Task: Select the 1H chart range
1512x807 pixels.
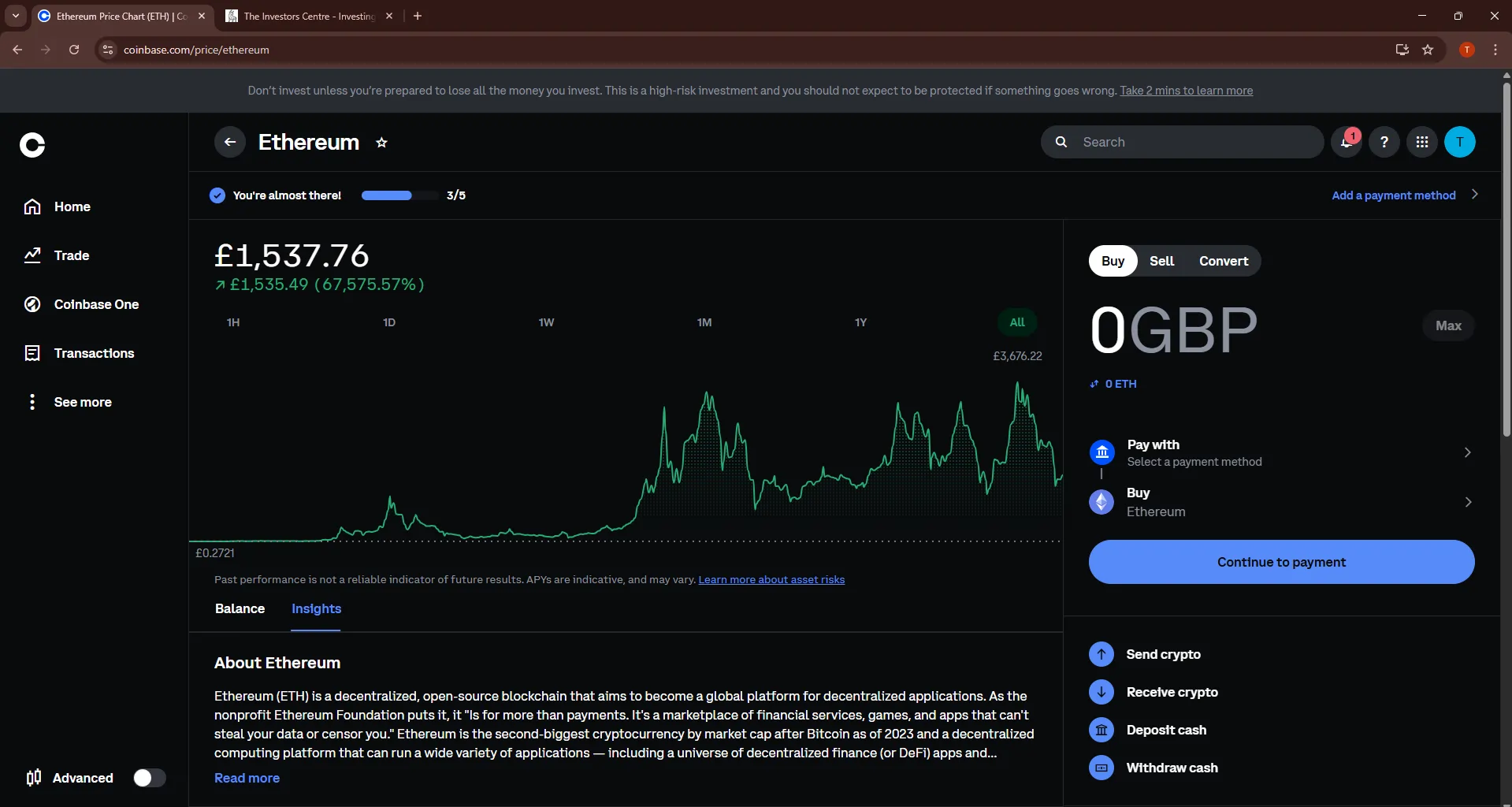Action: click(233, 322)
